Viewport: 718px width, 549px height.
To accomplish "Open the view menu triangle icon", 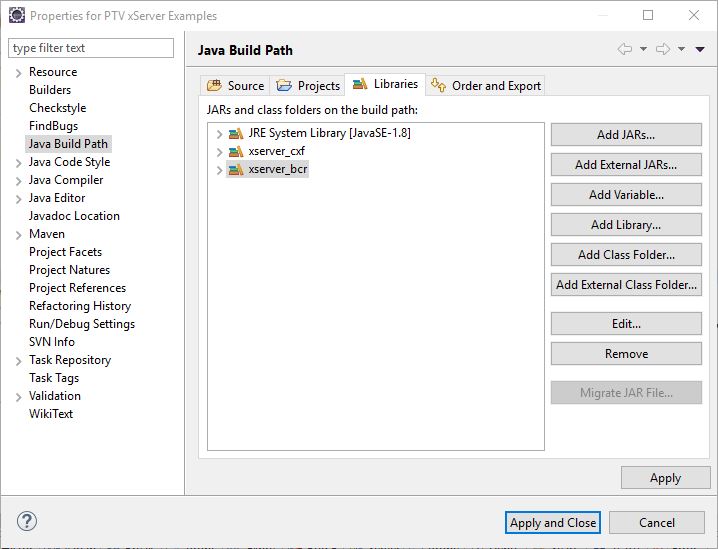I will 700,49.
